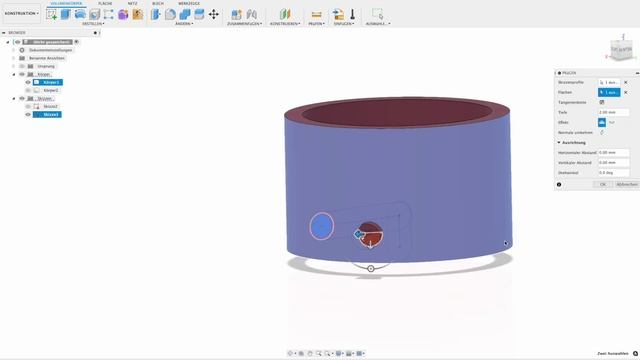Open the Prüfen dropdown menu
Viewport: 640px width, 360px height.
(x=316, y=24)
